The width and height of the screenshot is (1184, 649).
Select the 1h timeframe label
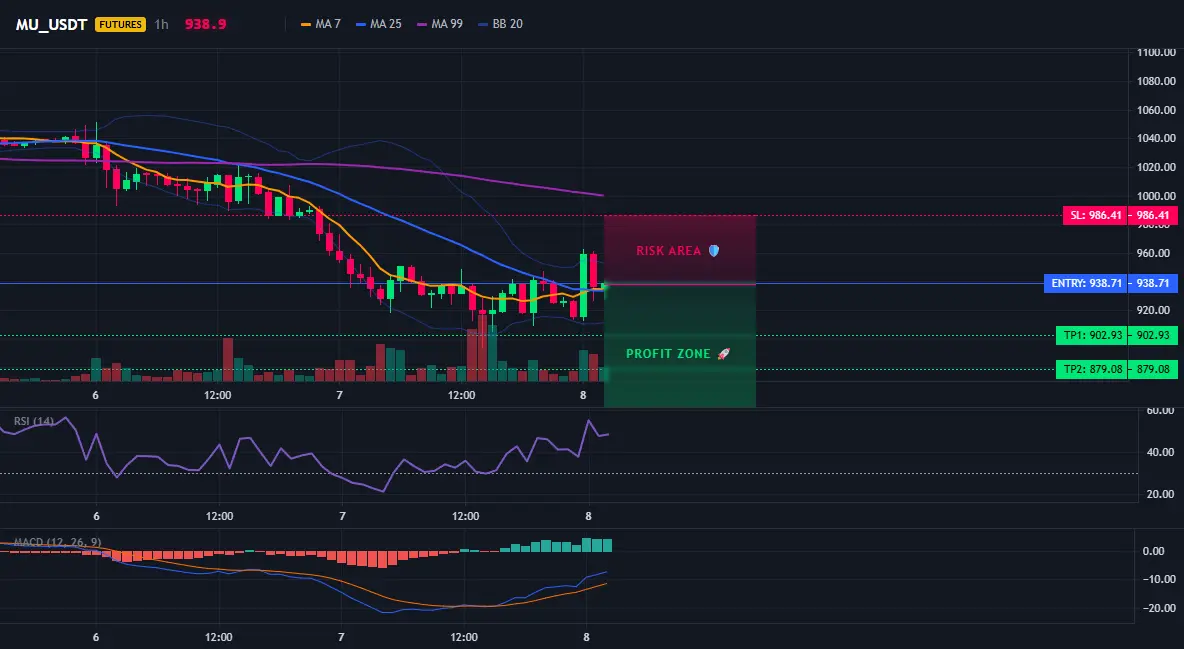[162, 24]
